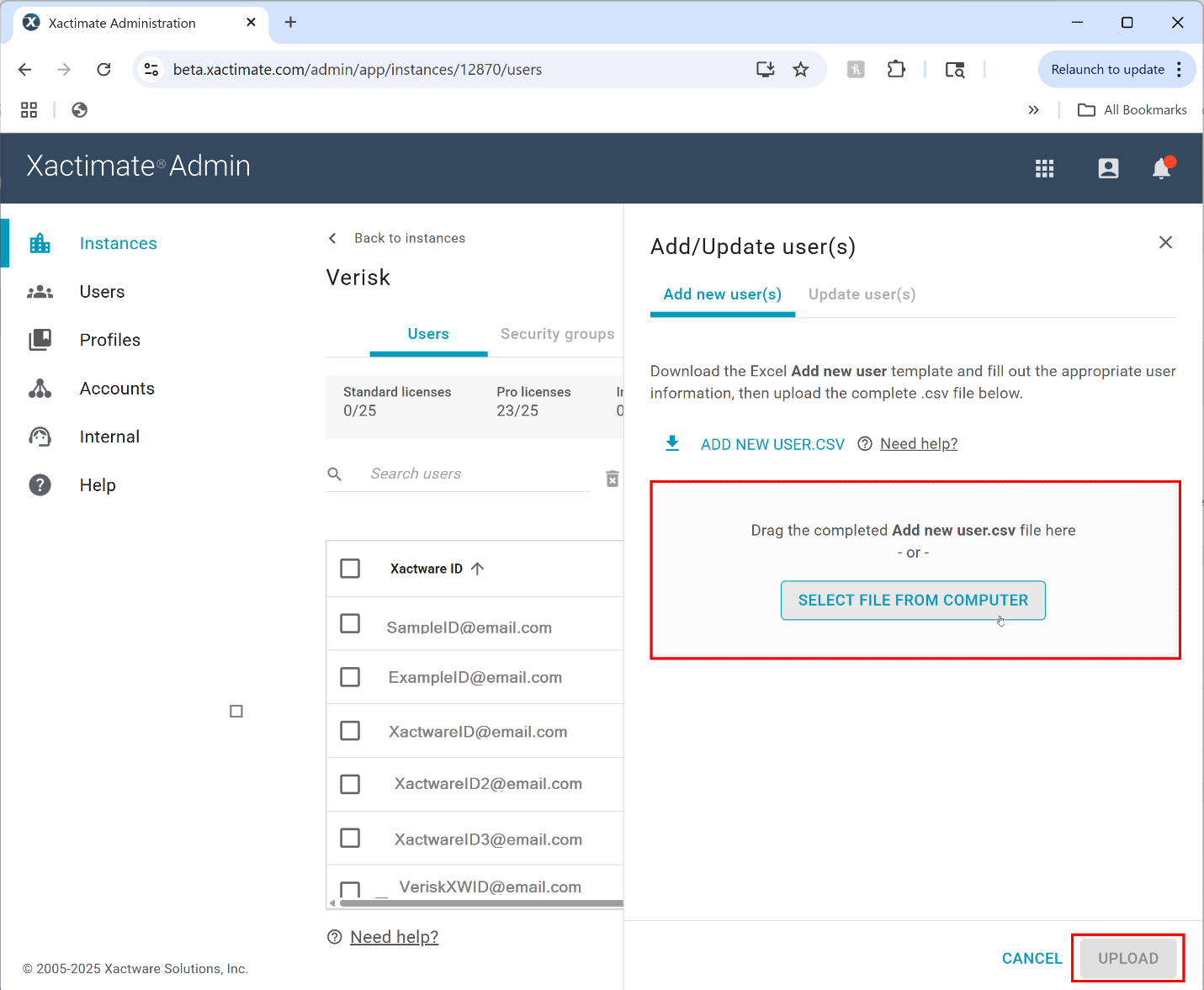This screenshot has height=990, width=1204.
Task: Click the horizontal scrollbar under users table
Action: (x=481, y=903)
